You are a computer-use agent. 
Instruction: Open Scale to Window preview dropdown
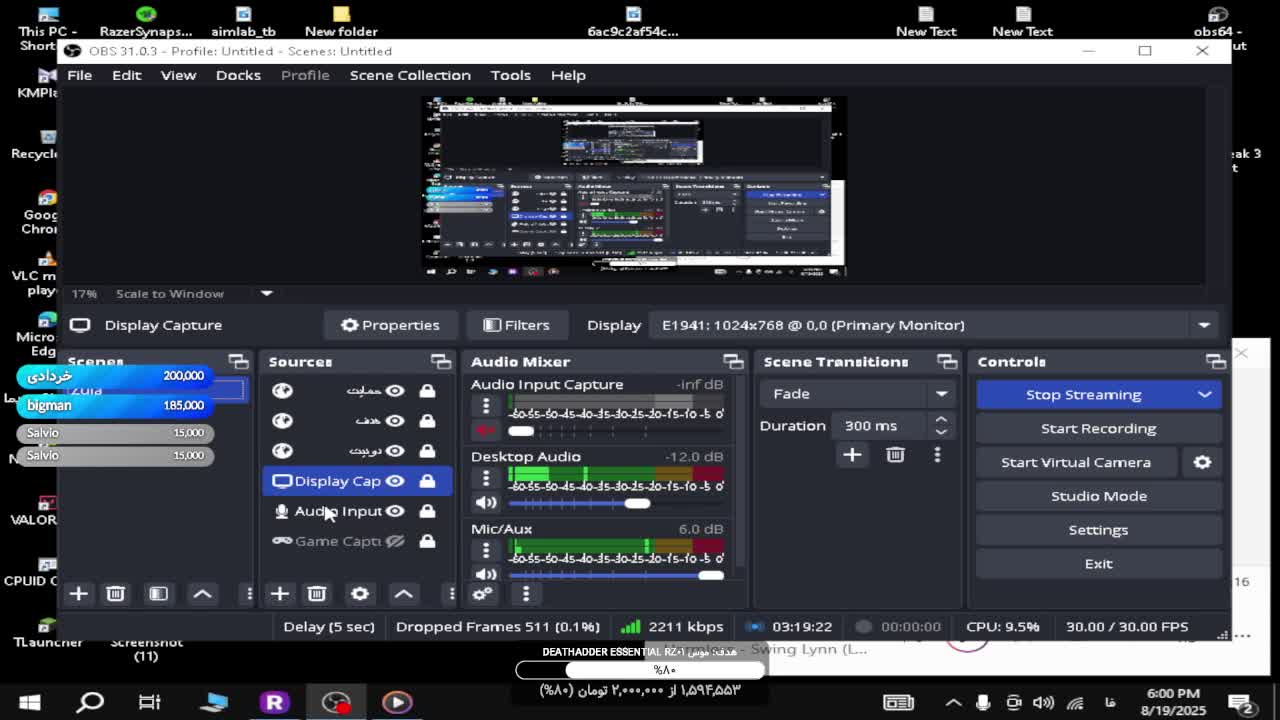[266, 293]
